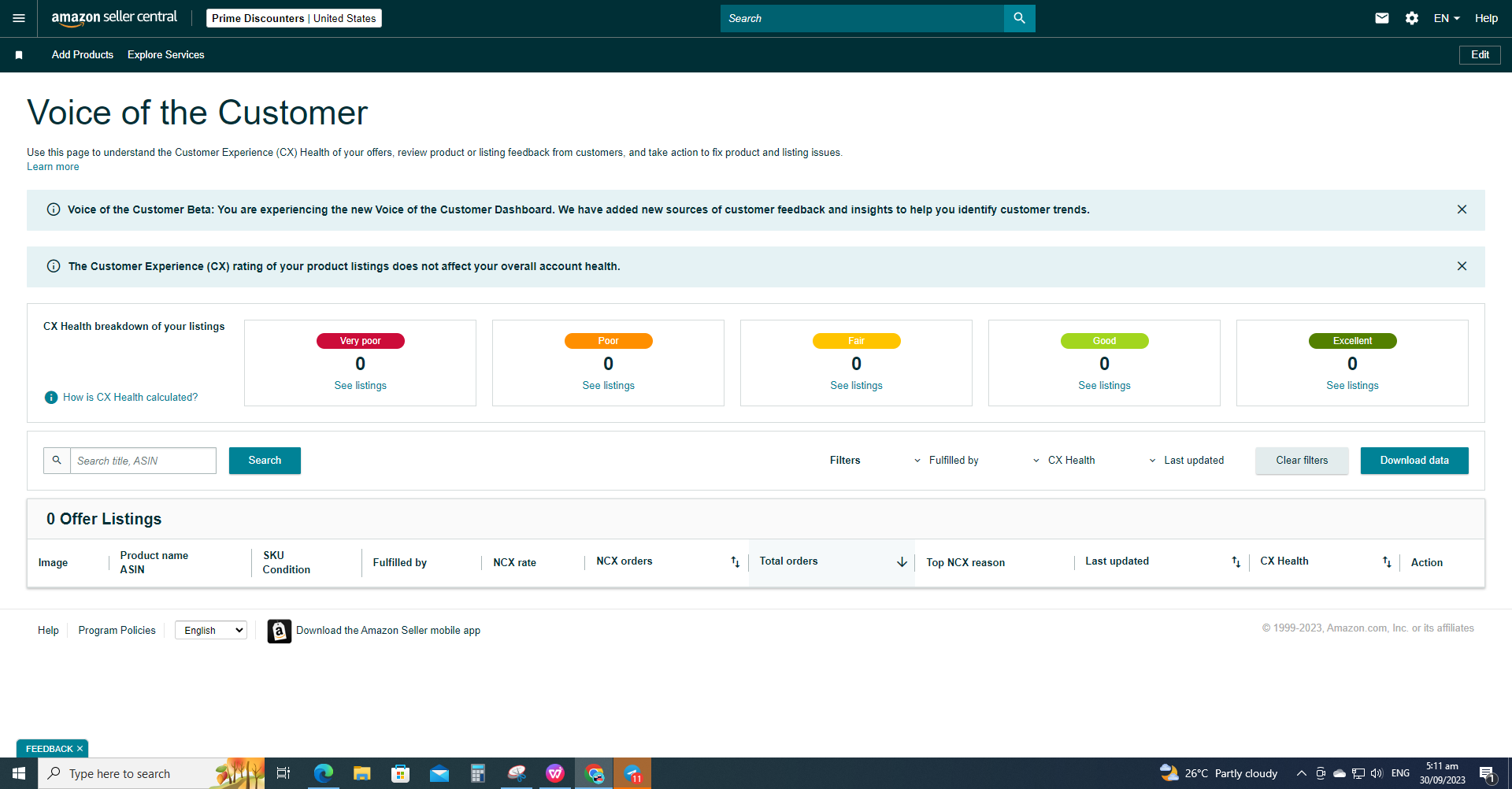1512x789 pixels.
Task: Click the Amazon Seller Central logo
Action: point(114,18)
